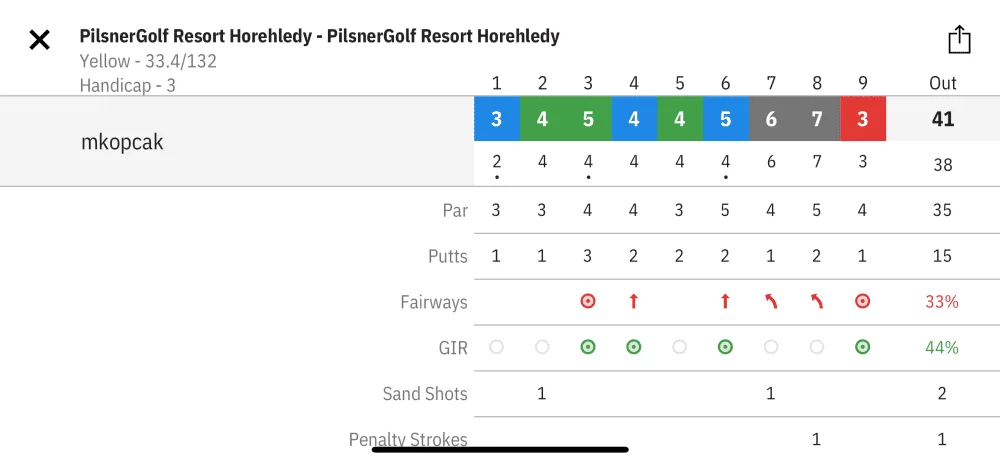
Task: Tap the share icon at top right
Action: pos(959,40)
